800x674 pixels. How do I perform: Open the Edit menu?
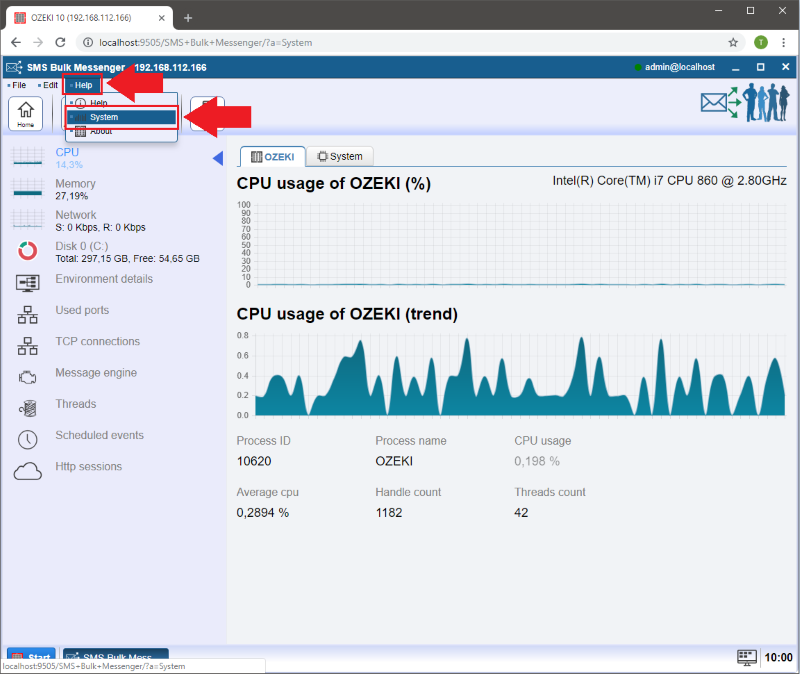click(x=50, y=85)
